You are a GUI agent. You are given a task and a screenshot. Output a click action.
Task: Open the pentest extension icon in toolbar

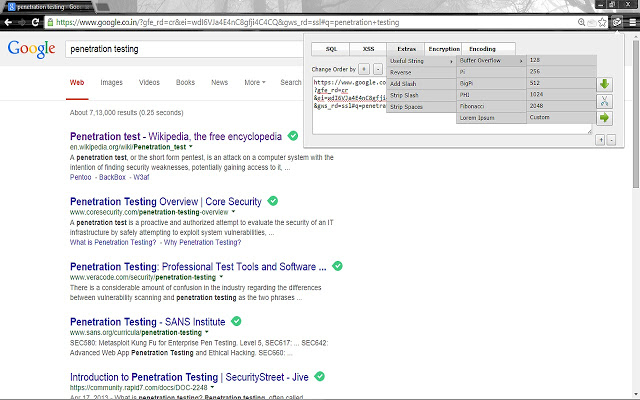tap(617, 22)
